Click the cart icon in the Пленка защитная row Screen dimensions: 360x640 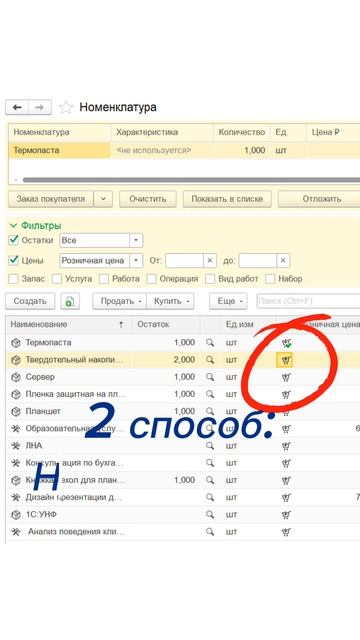tap(286, 394)
